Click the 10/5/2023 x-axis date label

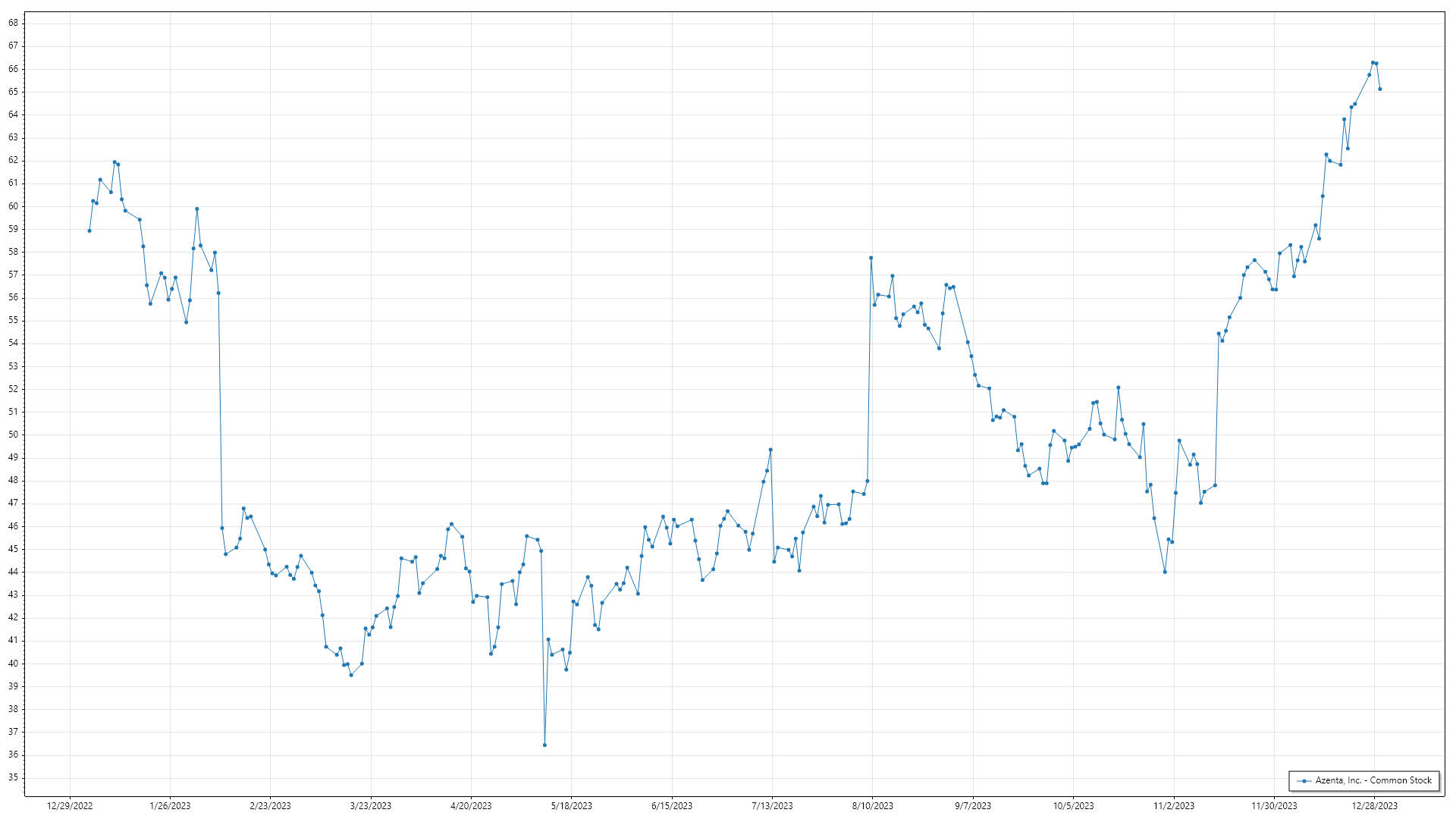click(x=1073, y=805)
